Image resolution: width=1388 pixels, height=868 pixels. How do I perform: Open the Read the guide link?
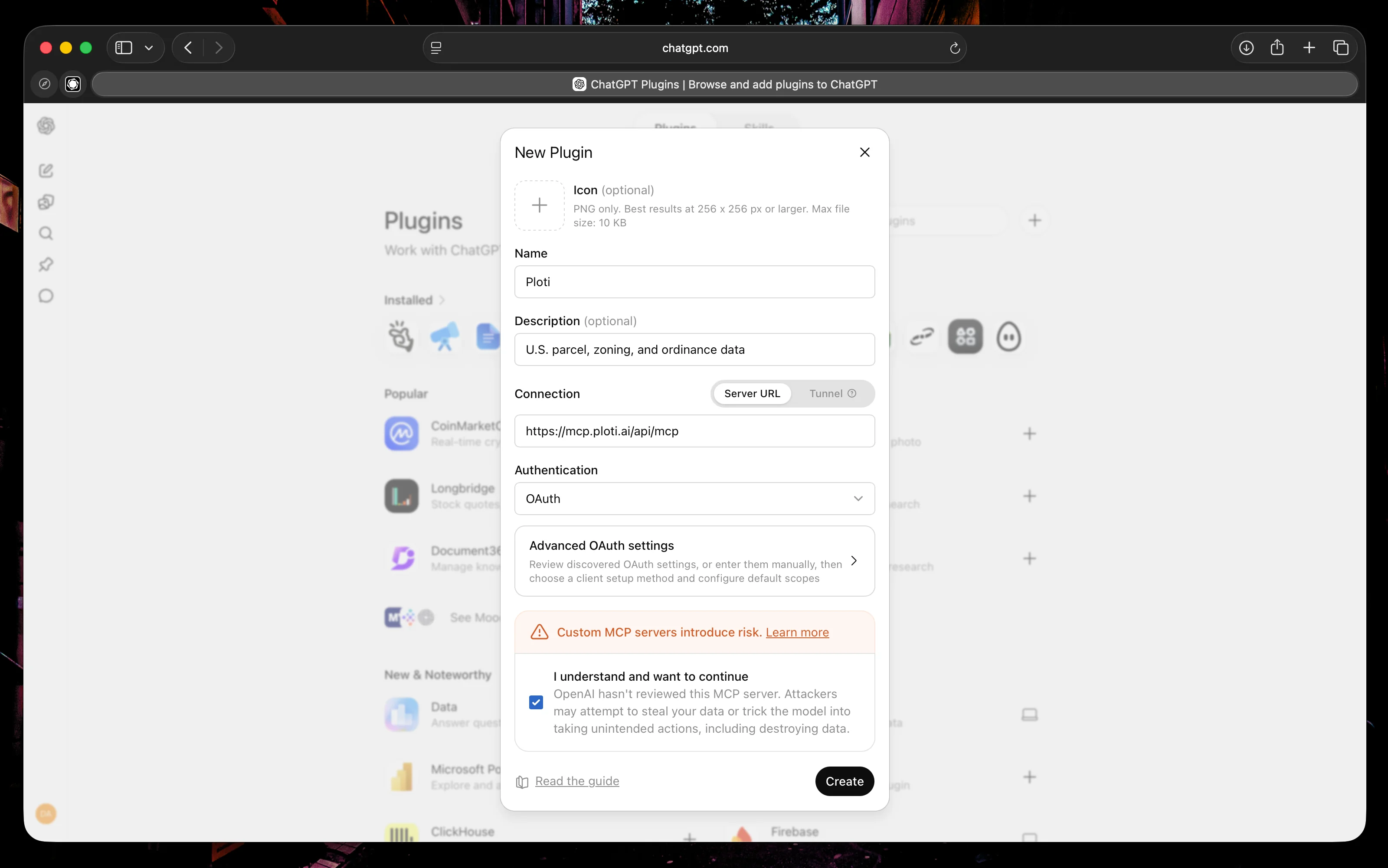click(x=576, y=781)
